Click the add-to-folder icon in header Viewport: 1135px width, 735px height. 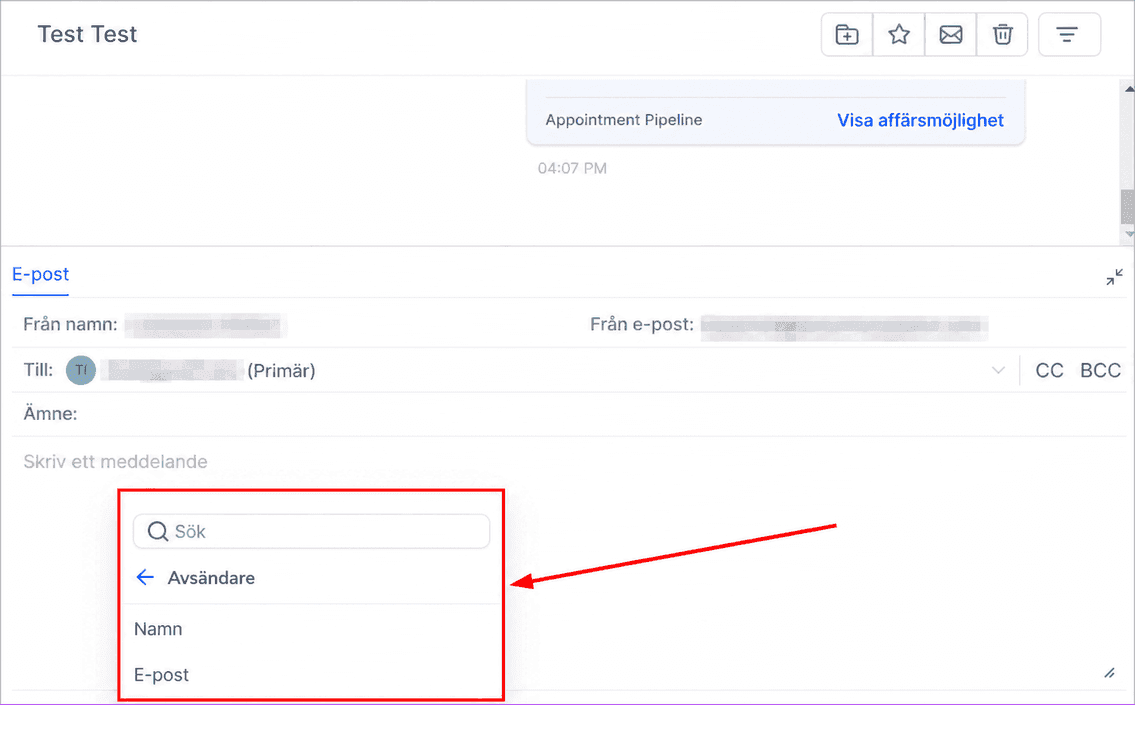pos(847,34)
